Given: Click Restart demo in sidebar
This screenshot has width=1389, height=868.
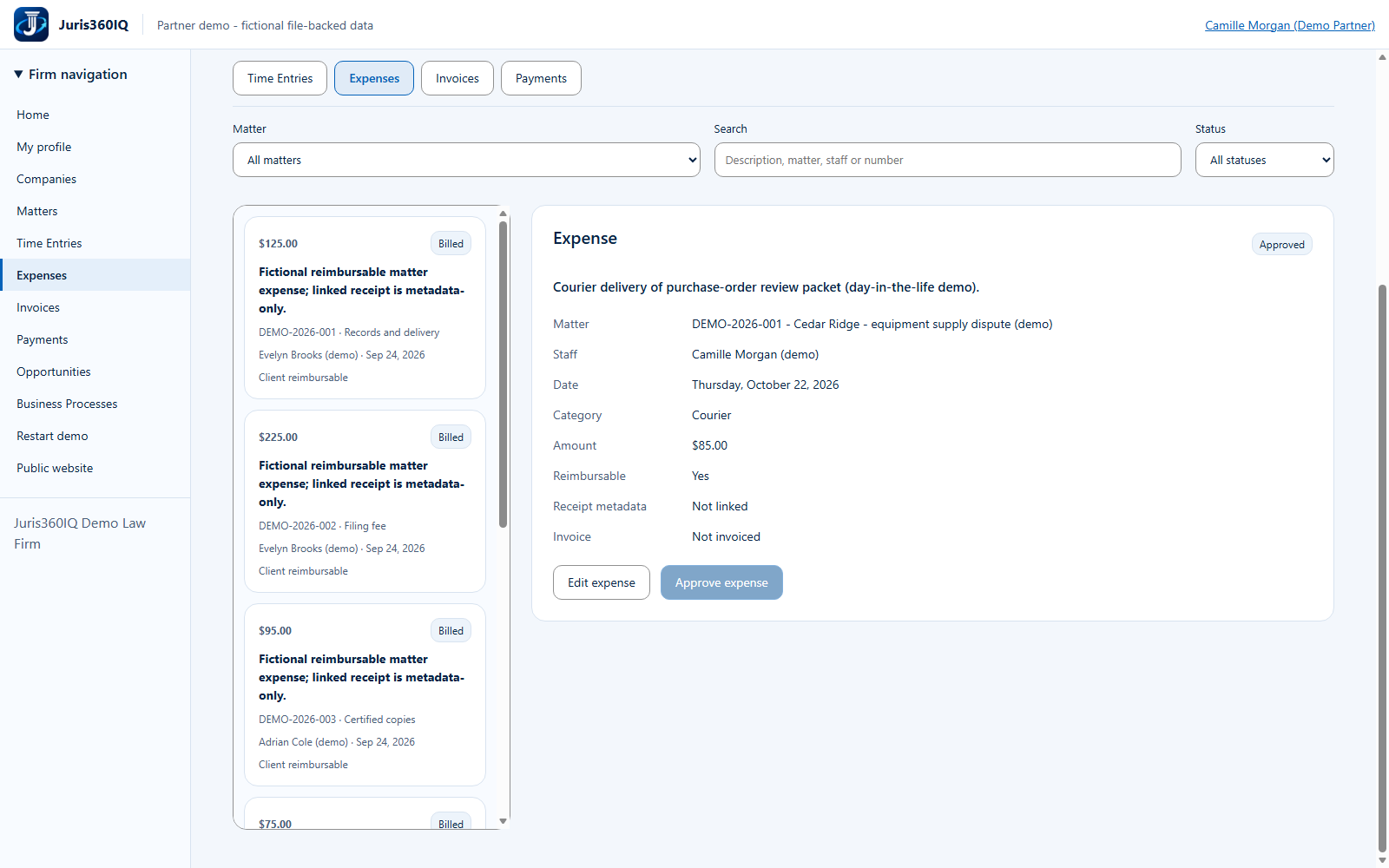Looking at the screenshot, I should tap(95, 436).
